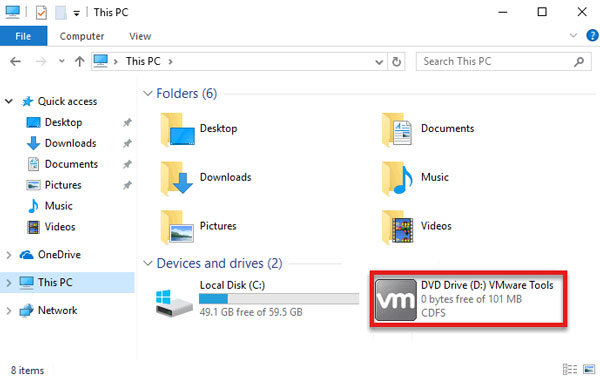Select Downloads in Quick access sidebar

[x=70, y=143]
